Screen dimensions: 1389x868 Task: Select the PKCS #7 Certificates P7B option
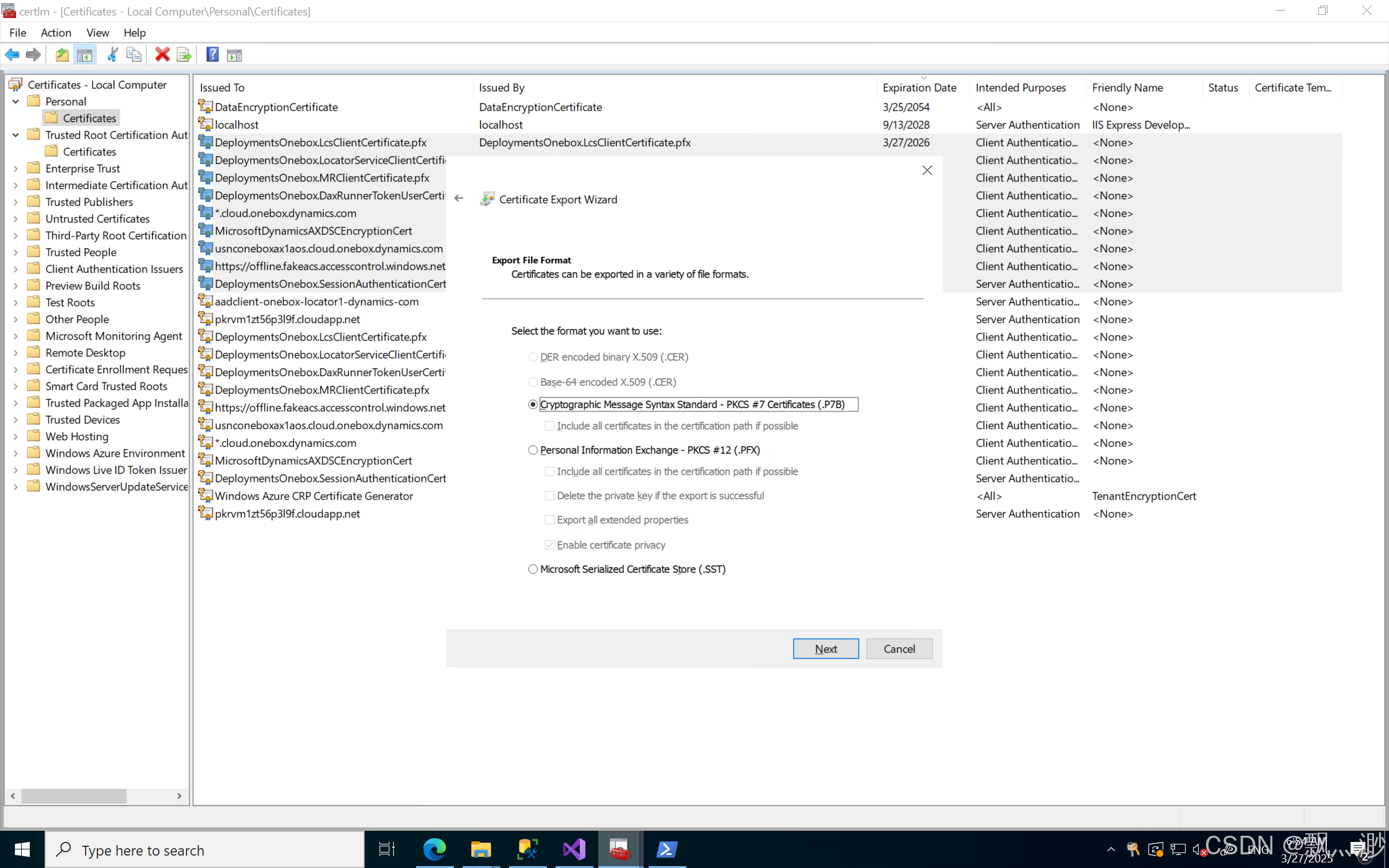click(533, 404)
